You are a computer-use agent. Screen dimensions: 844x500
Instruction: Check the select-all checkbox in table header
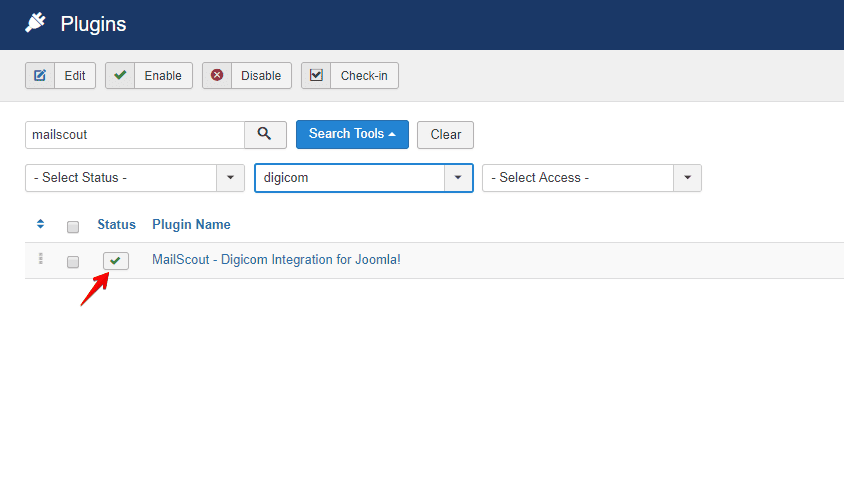click(73, 226)
